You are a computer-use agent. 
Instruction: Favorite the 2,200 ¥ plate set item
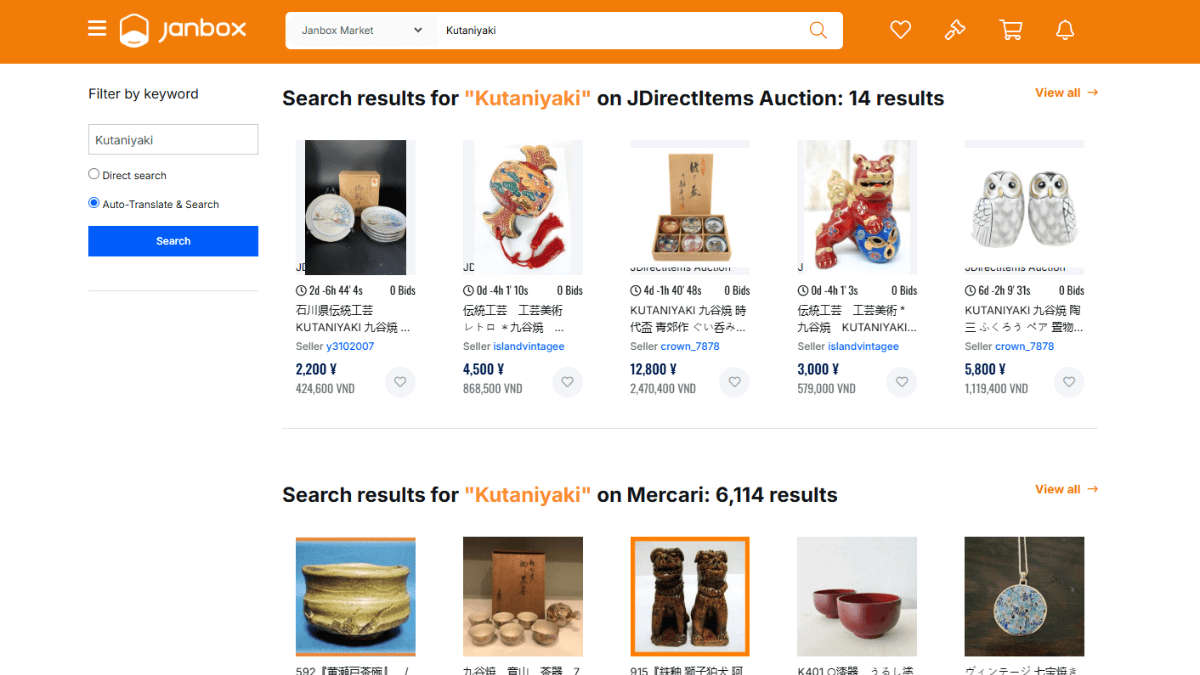(400, 382)
